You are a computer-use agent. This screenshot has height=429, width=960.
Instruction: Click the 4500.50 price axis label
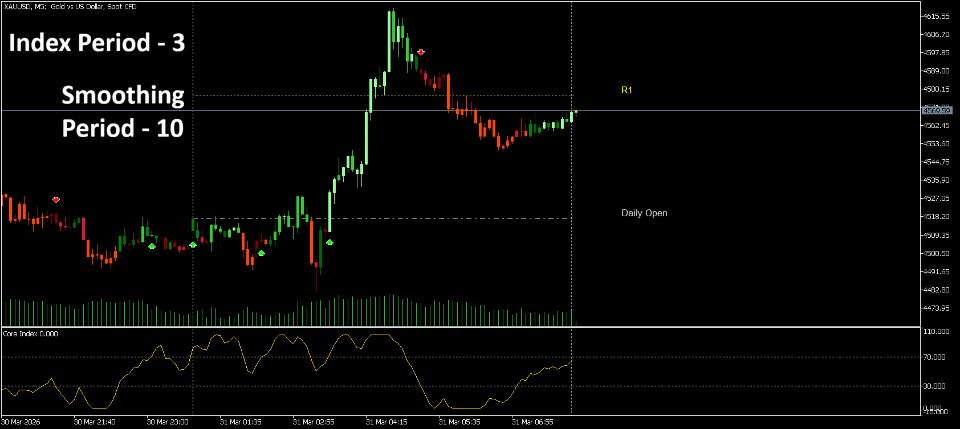937,253
